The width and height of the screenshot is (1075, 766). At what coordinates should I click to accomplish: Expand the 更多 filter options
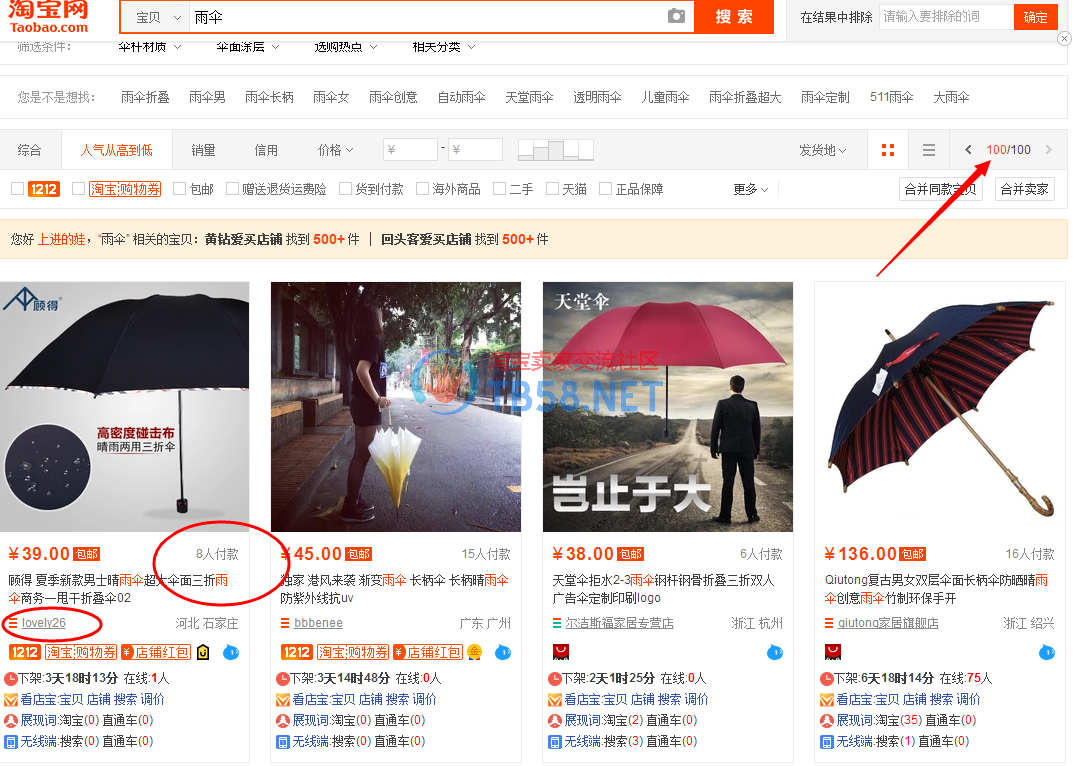[750, 189]
